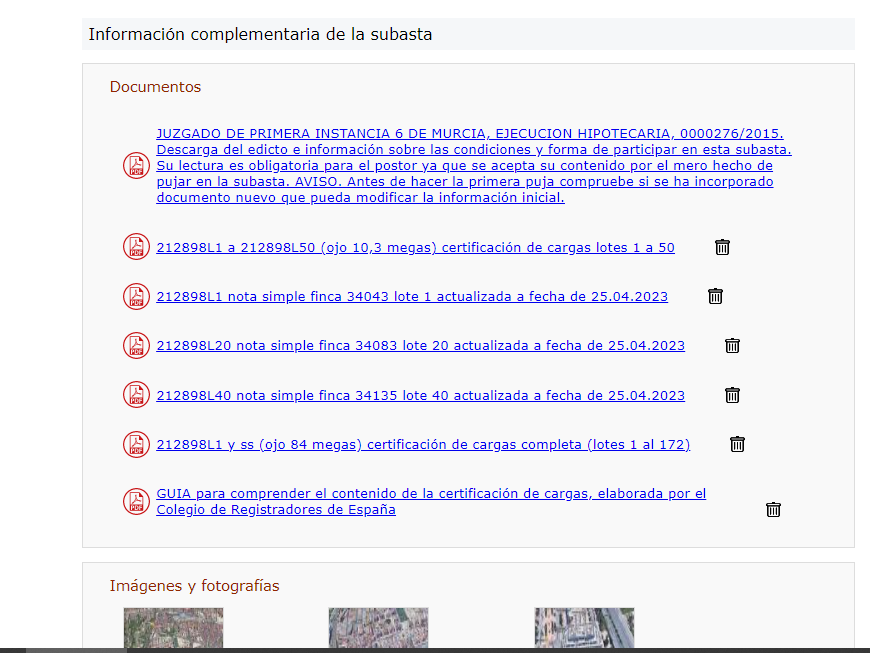Click the Documentos section heading
The image size is (870, 653).
click(155, 87)
